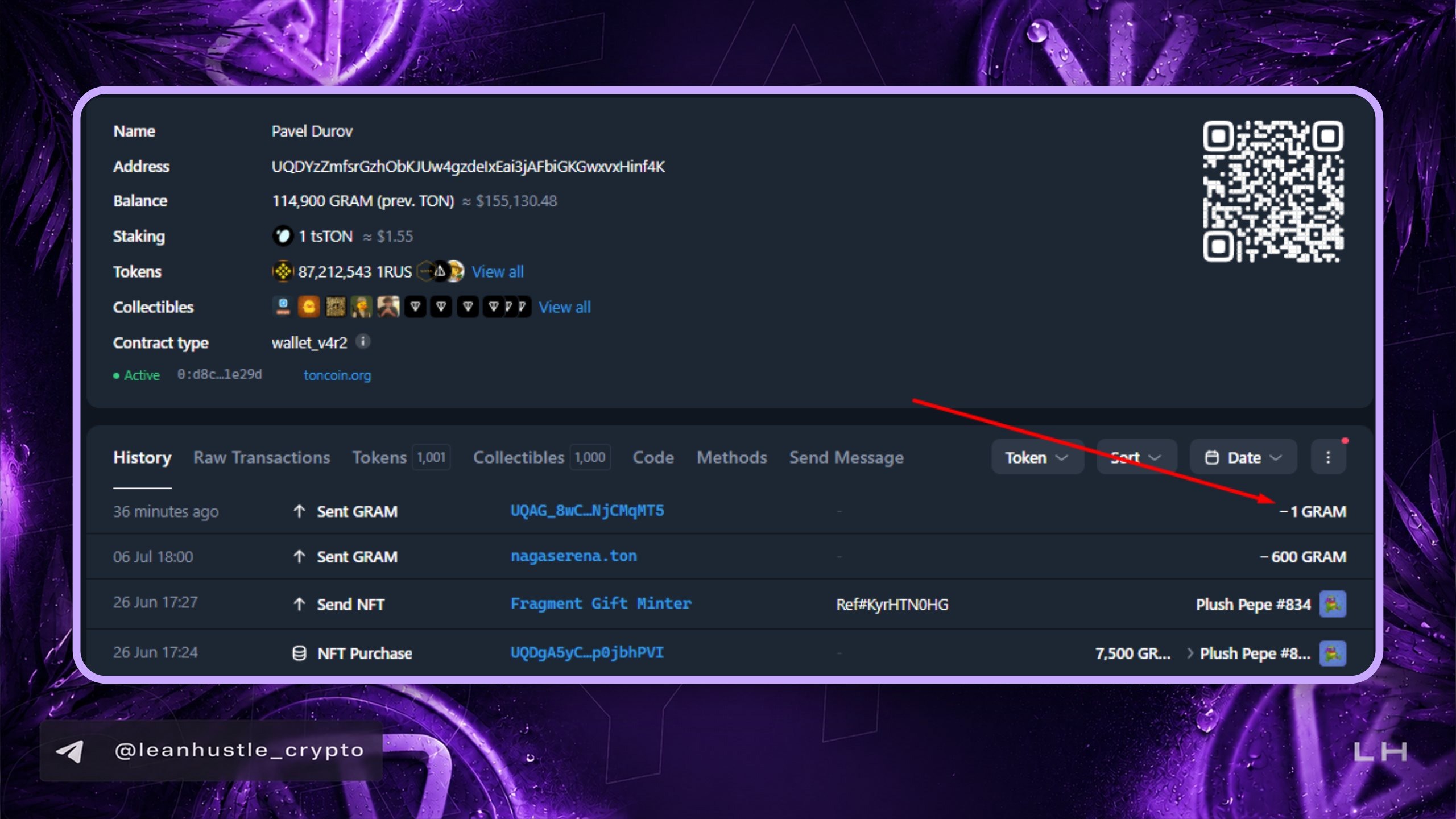
Task: Click the Ref#KyrHTN0HG comment
Action: click(892, 604)
